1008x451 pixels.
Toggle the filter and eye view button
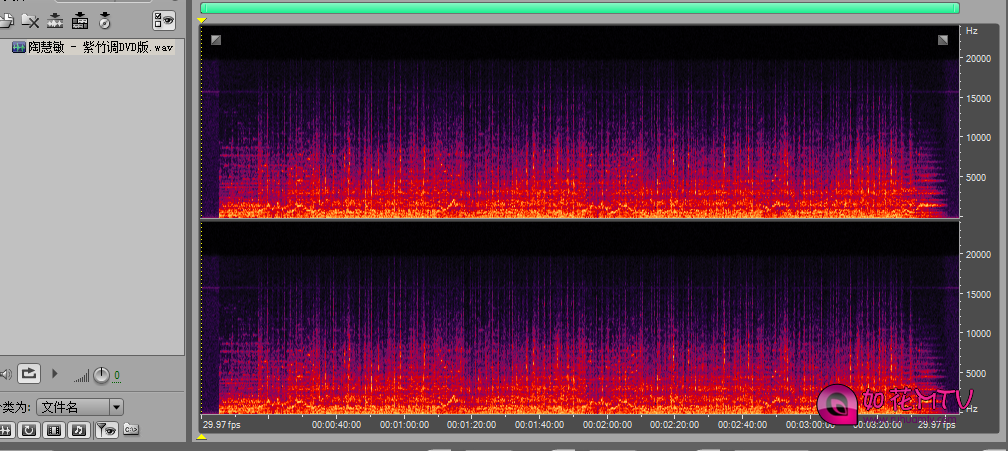(106, 430)
